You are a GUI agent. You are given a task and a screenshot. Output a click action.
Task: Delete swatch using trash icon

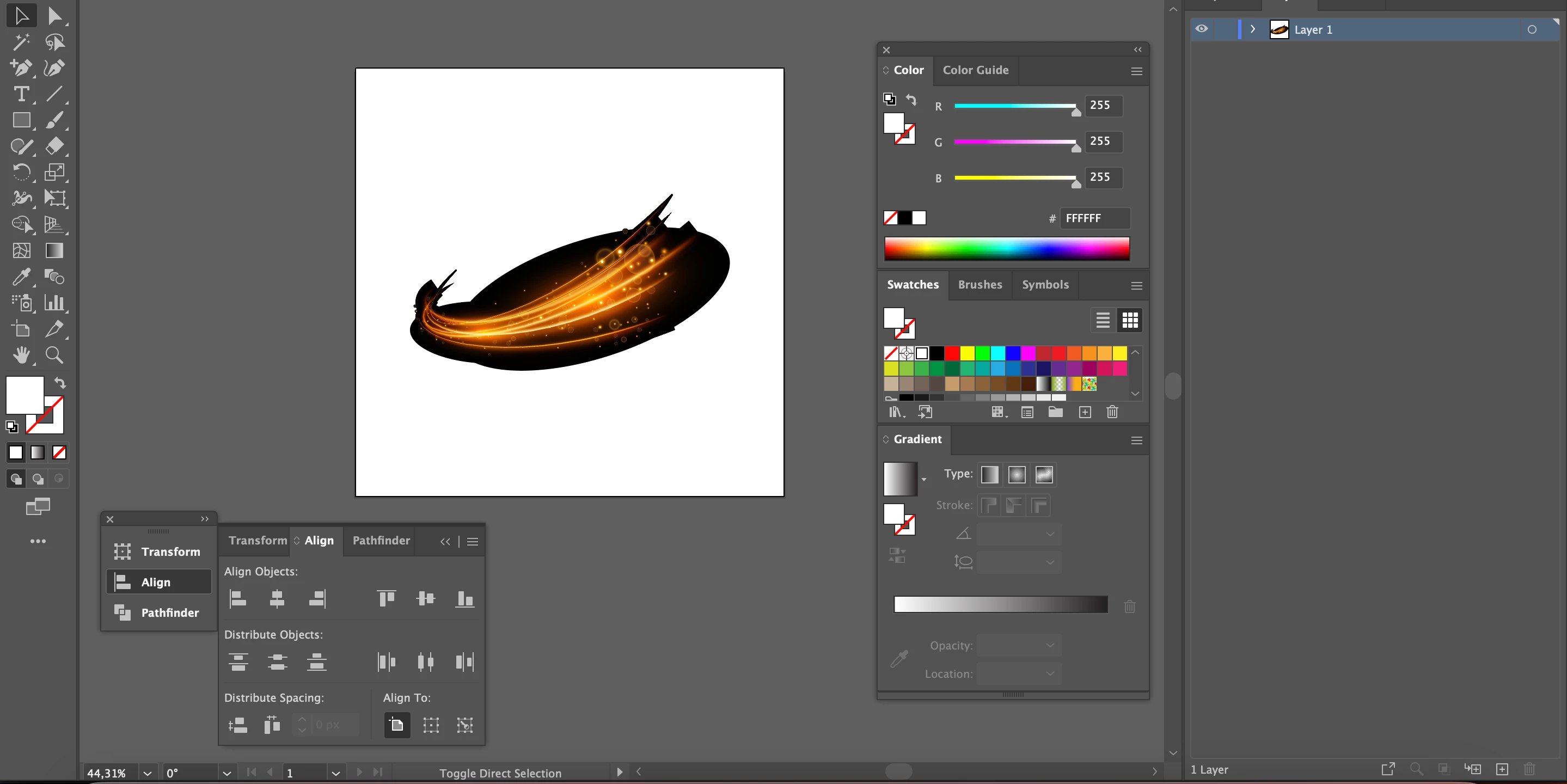coord(1112,412)
